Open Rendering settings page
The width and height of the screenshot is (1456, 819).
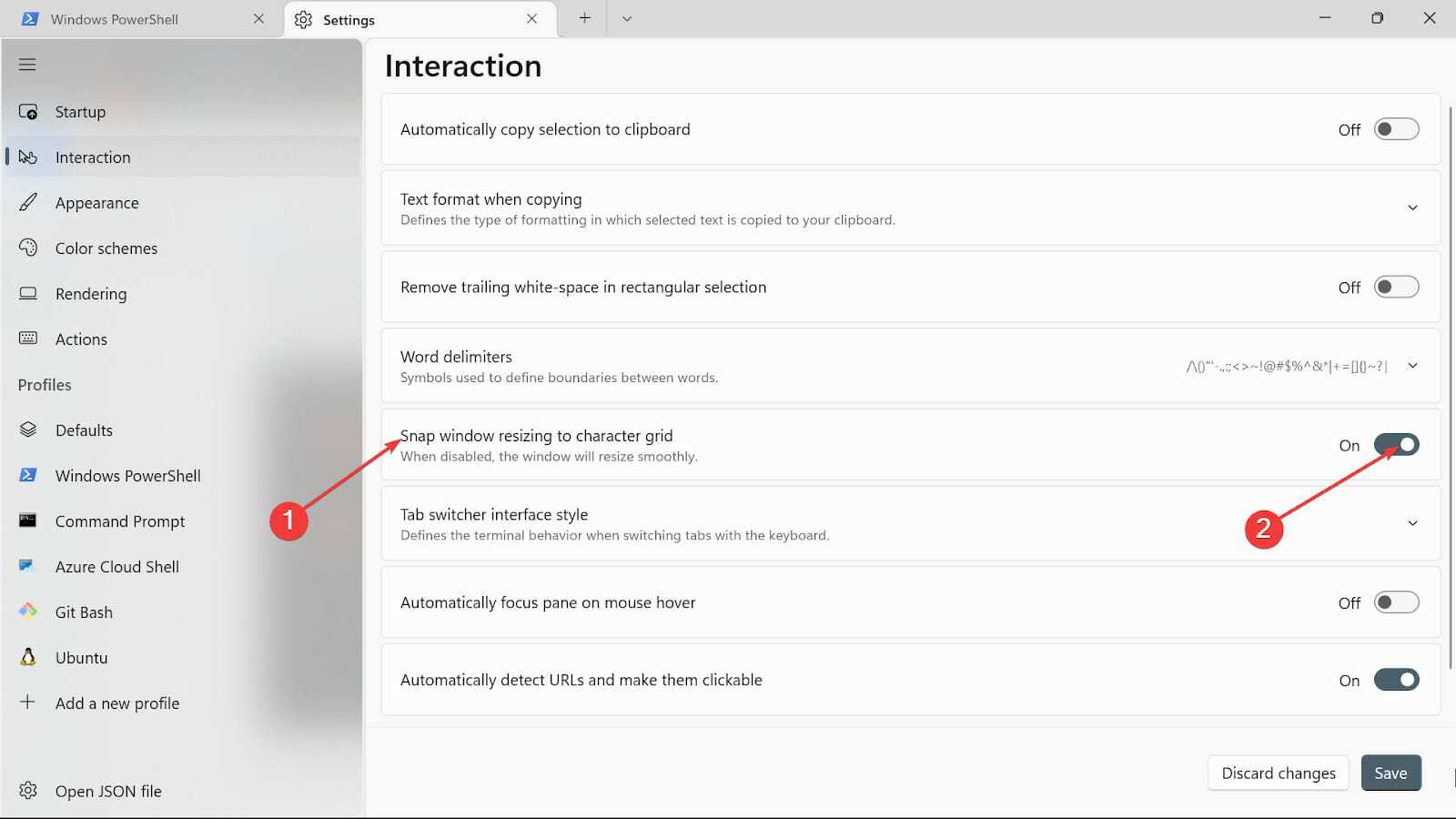182,294
